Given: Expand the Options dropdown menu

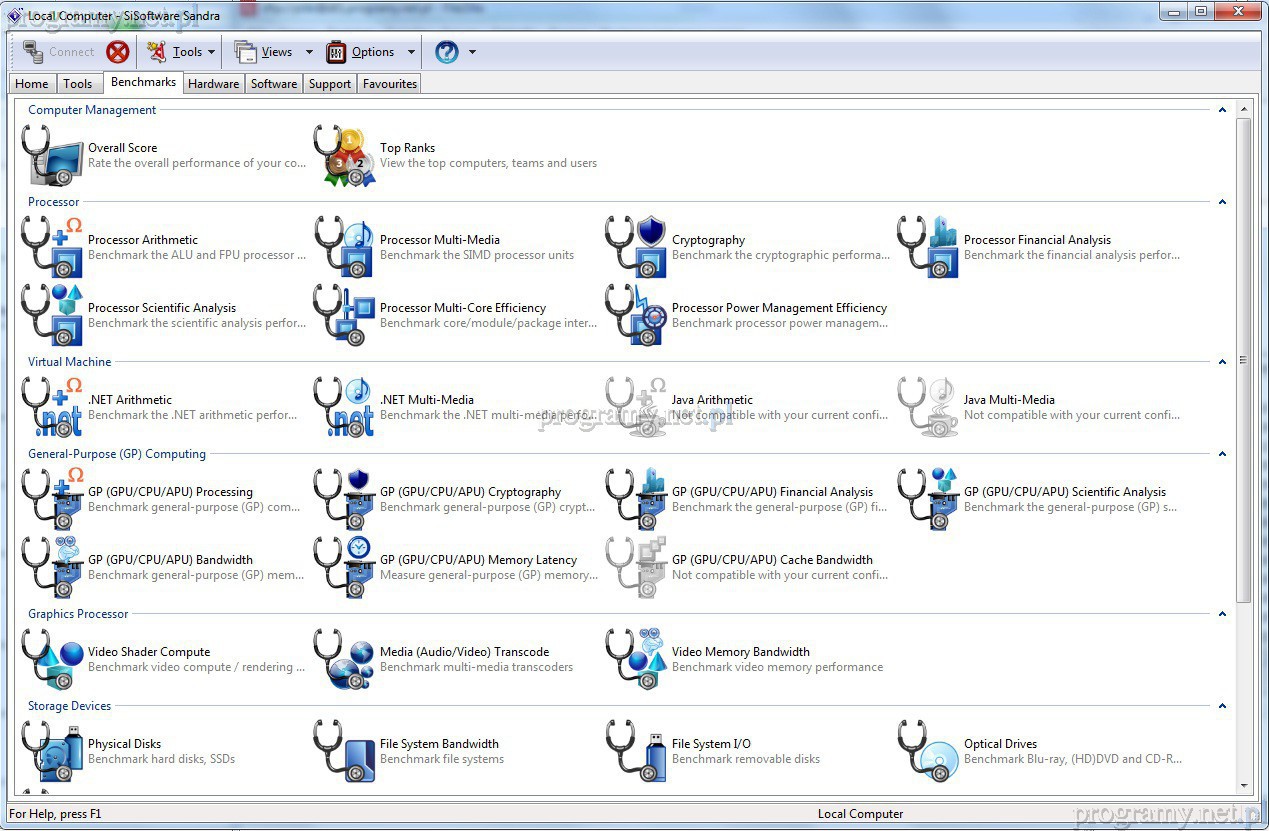Looking at the screenshot, I should click(411, 52).
